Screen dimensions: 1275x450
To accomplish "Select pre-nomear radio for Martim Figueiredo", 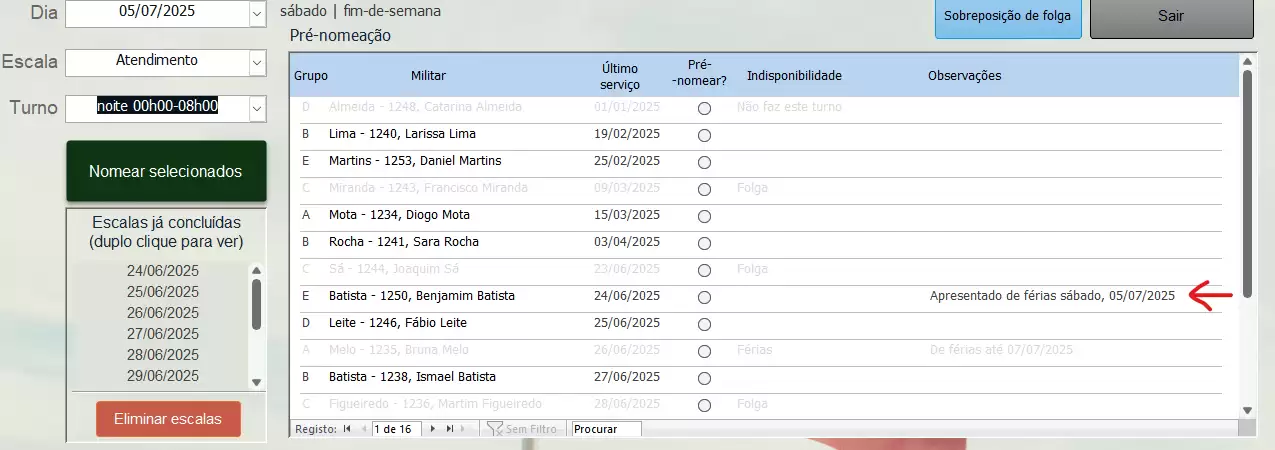I will click(x=704, y=405).
